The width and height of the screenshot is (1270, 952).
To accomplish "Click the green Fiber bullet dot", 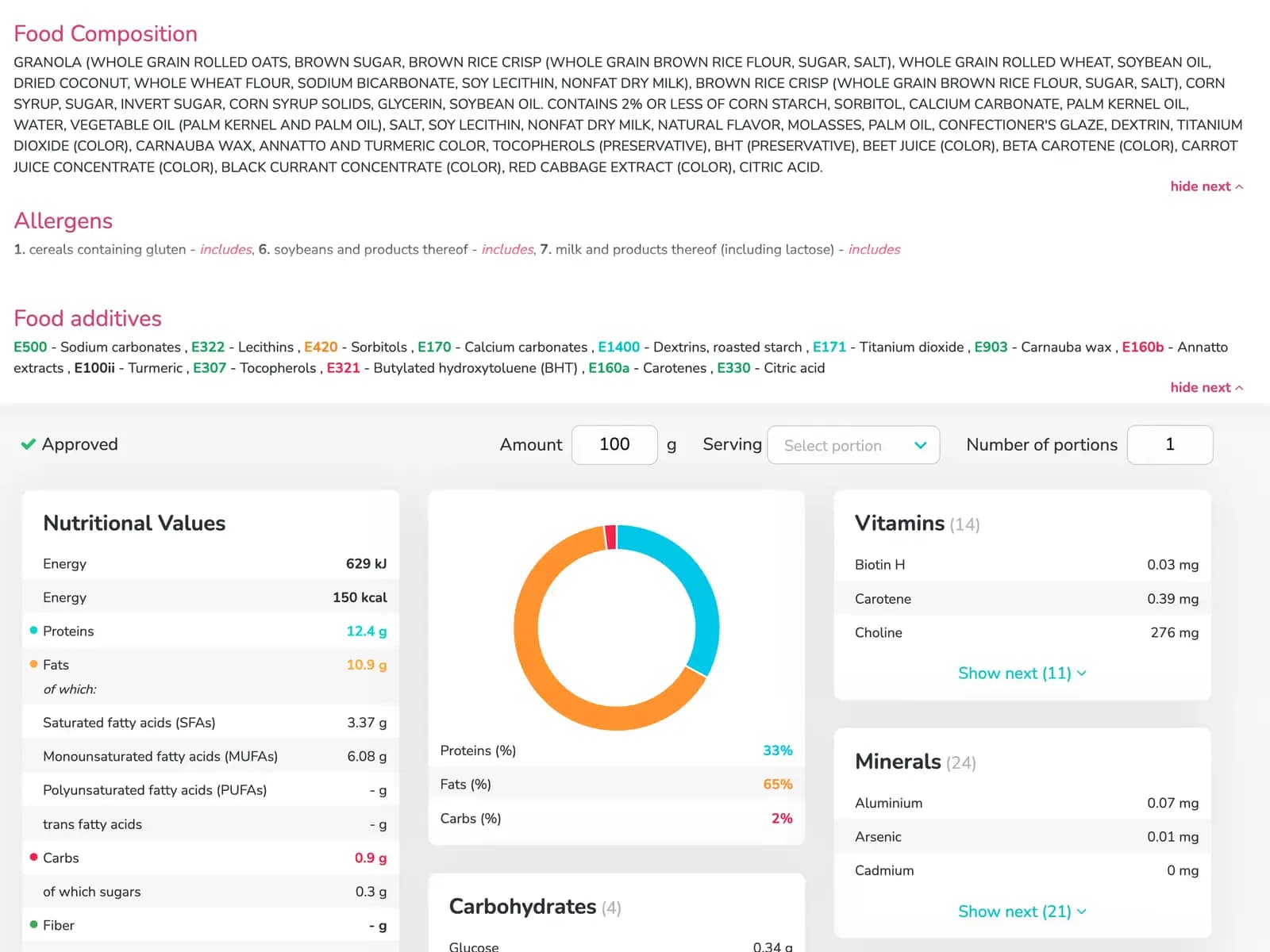I will [x=33, y=924].
